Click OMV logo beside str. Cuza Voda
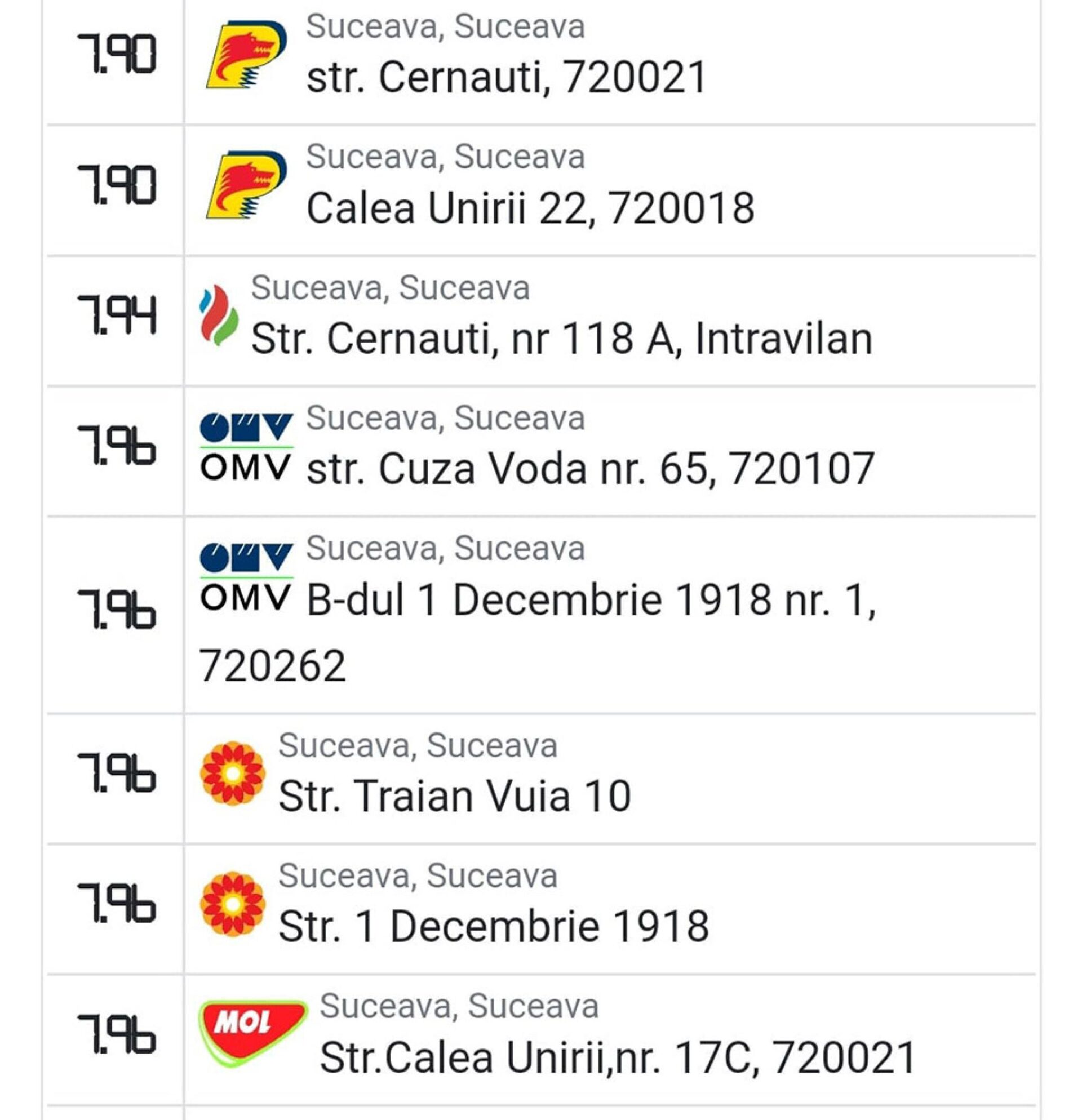This screenshot has height=1120, width=1082. 246,446
